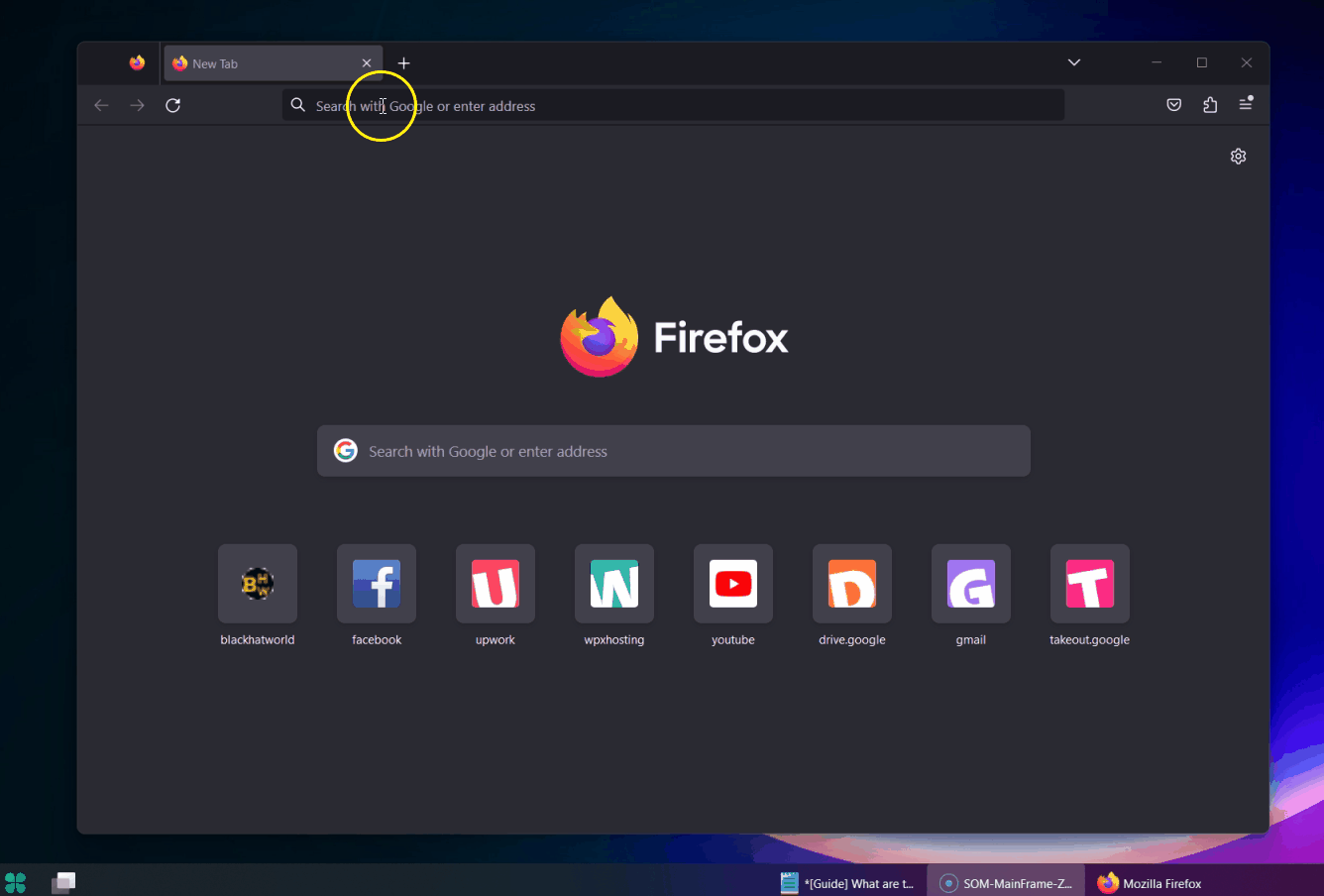The width and height of the screenshot is (1324, 896).
Task: Open Save to Pocket icon
Action: pyautogui.click(x=1173, y=105)
